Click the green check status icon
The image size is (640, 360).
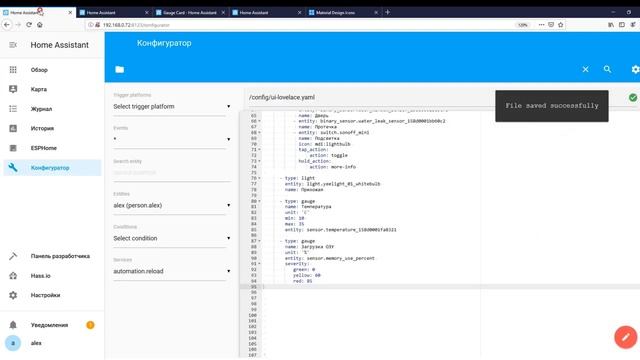point(633,98)
